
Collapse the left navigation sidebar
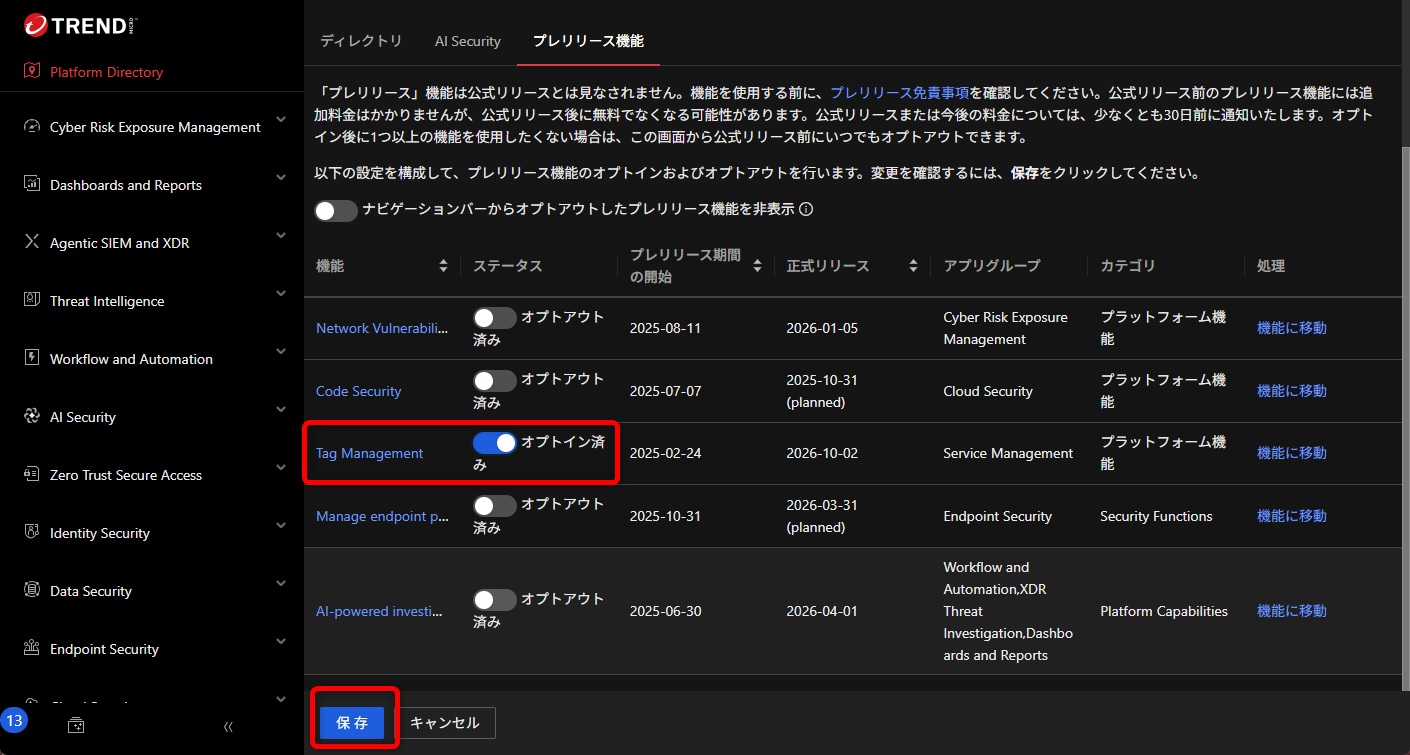[x=228, y=727]
